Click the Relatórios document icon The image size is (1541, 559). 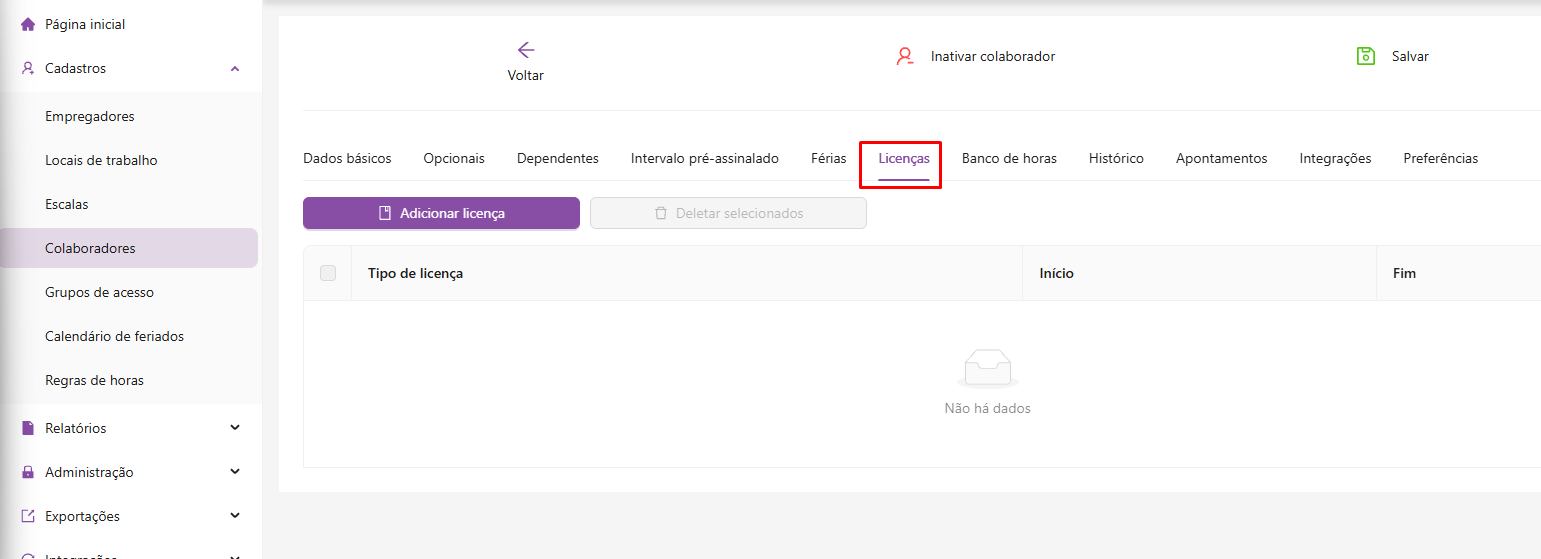point(28,428)
